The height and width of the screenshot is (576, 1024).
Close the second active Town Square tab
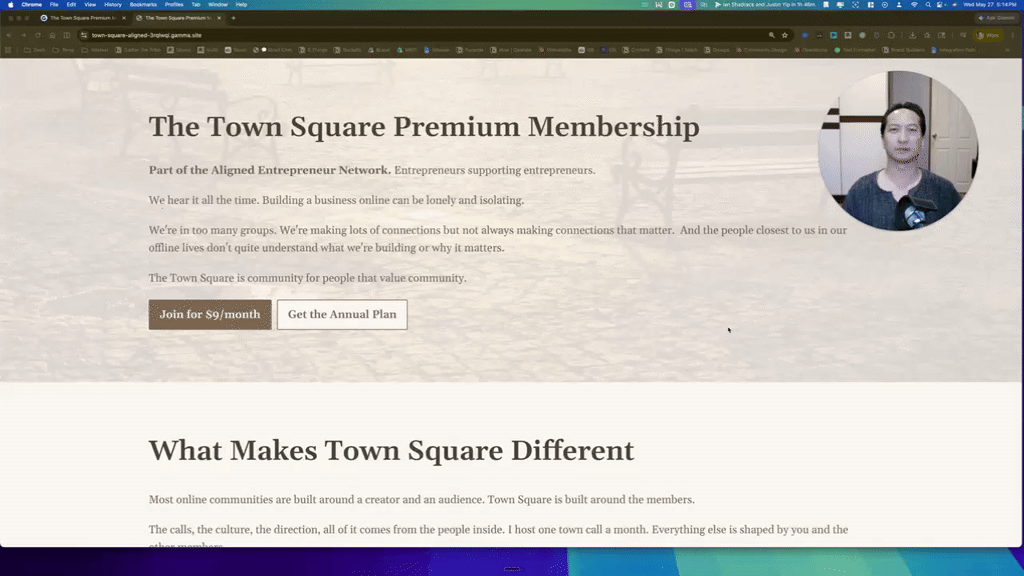(219, 18)
